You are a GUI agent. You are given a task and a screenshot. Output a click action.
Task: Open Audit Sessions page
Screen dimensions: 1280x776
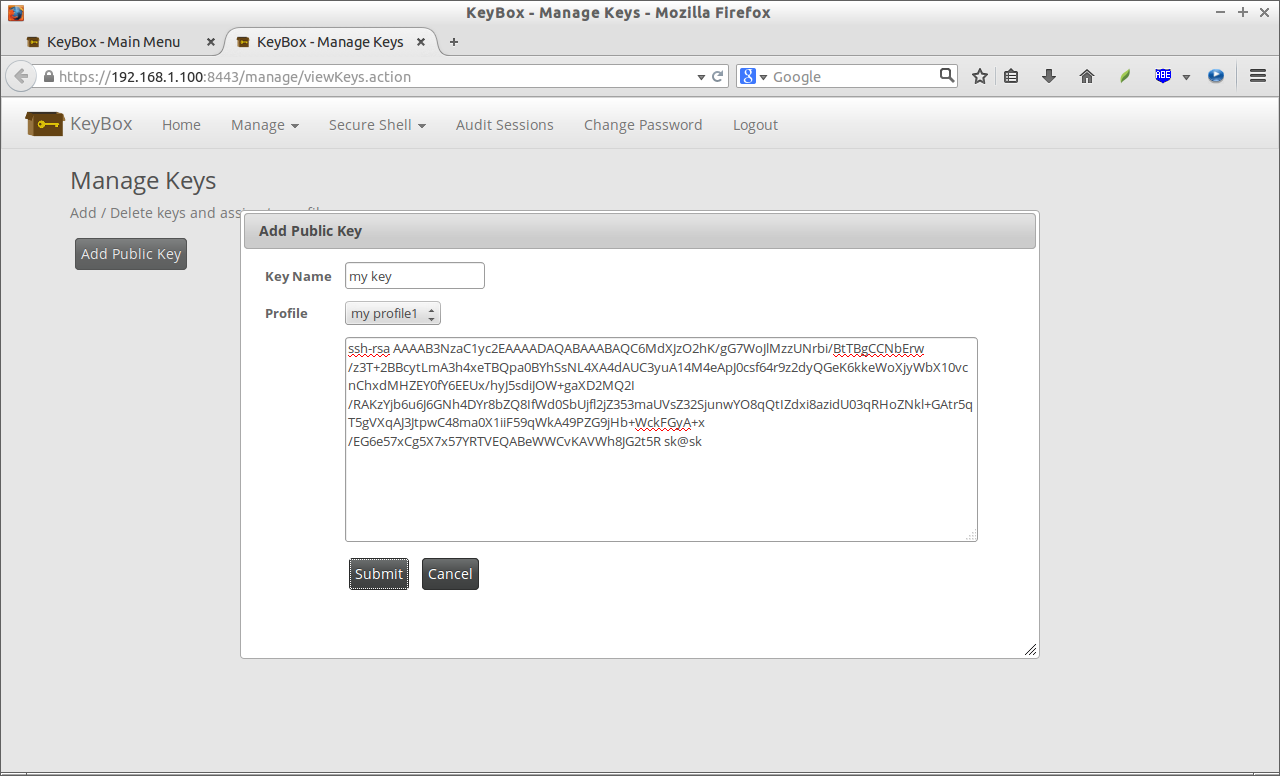[x=504, y=125]
